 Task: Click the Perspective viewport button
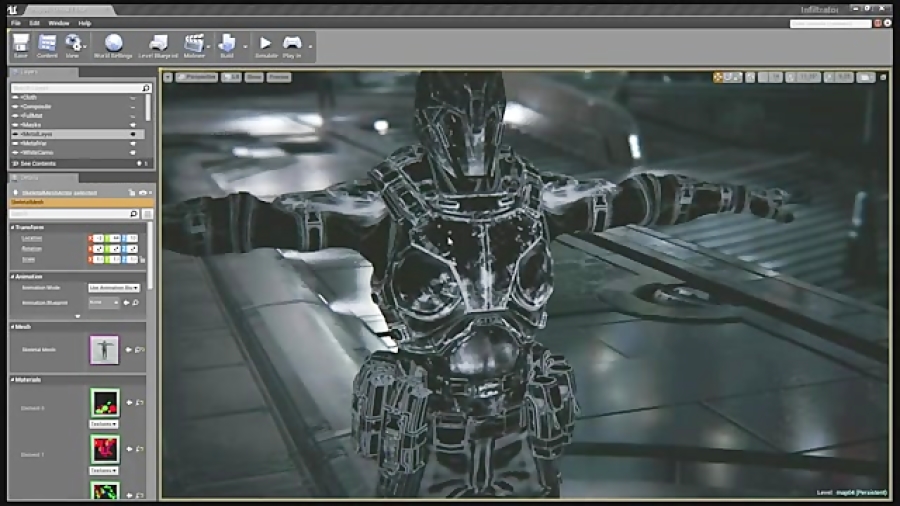197,76
